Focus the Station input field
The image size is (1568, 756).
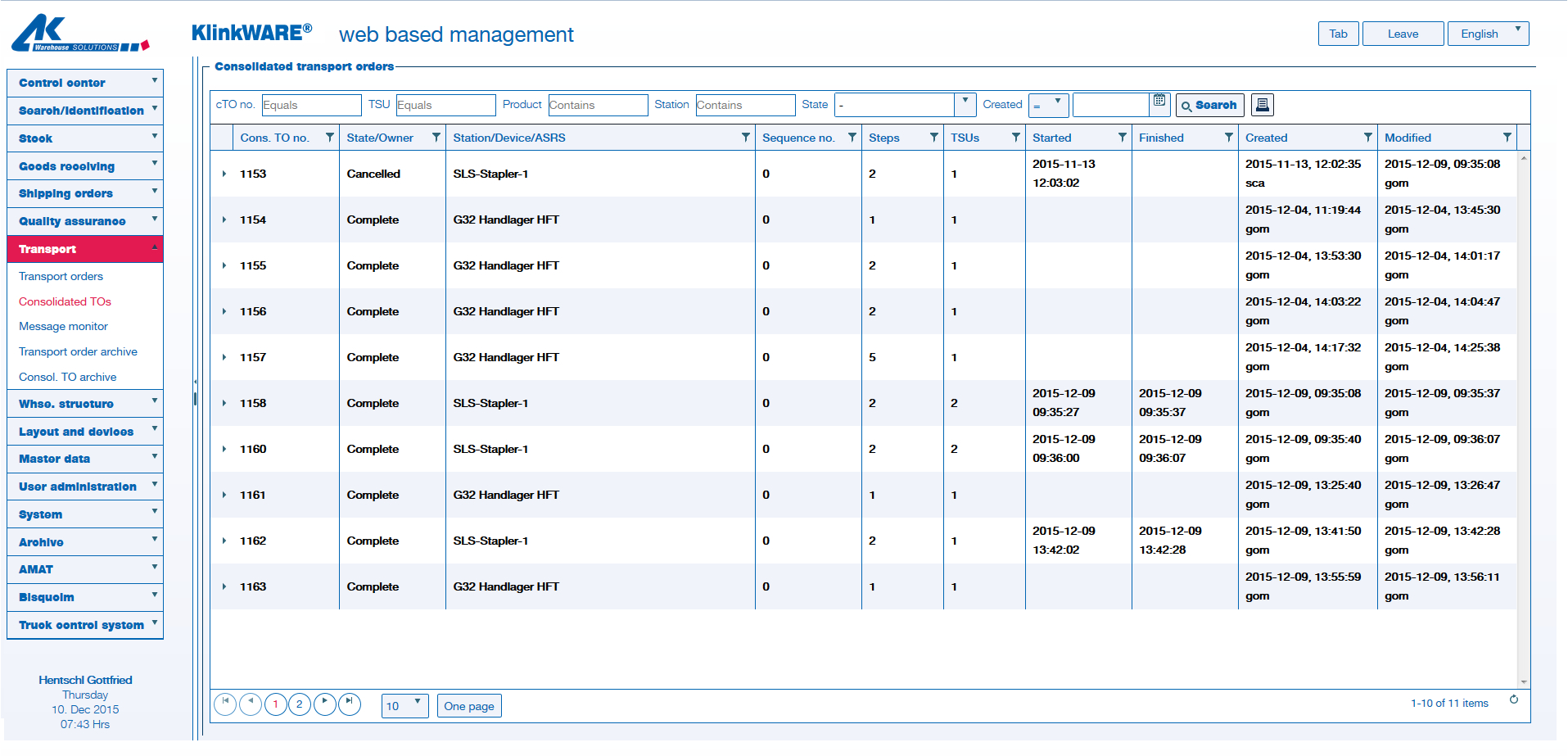(745, 105)
